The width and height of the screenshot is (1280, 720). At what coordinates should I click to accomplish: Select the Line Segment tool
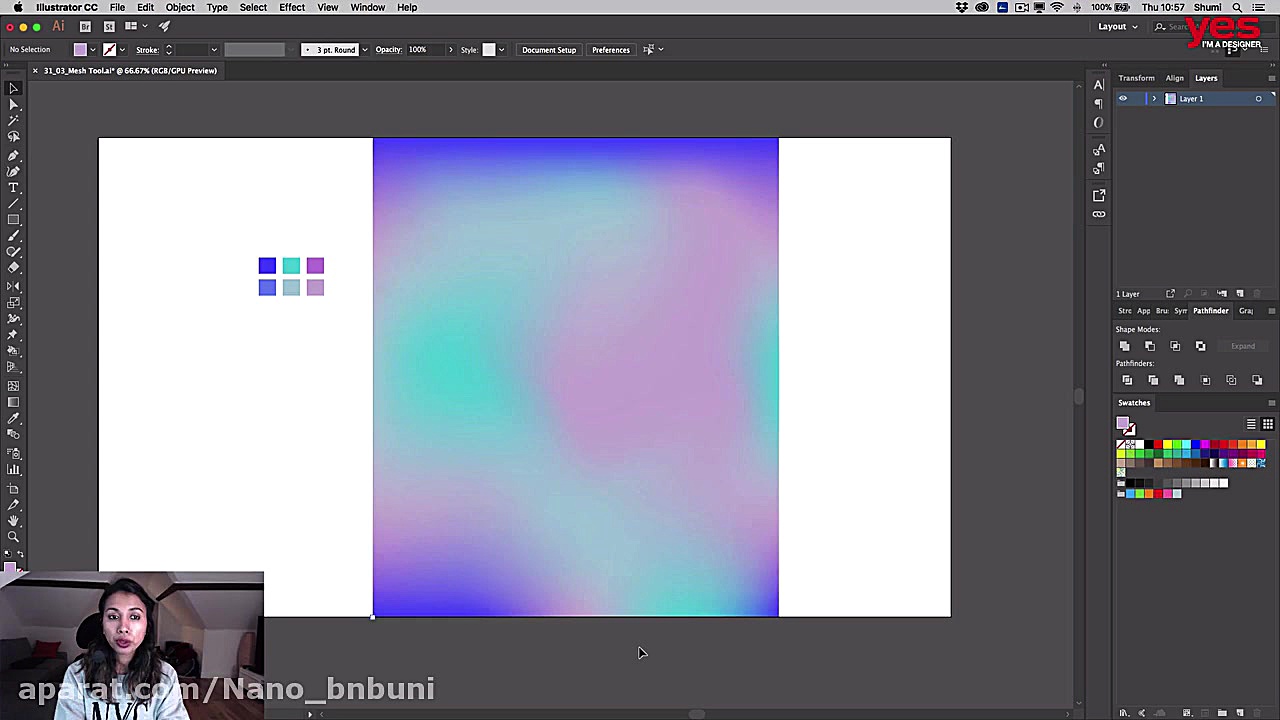(x=14, y=204)
